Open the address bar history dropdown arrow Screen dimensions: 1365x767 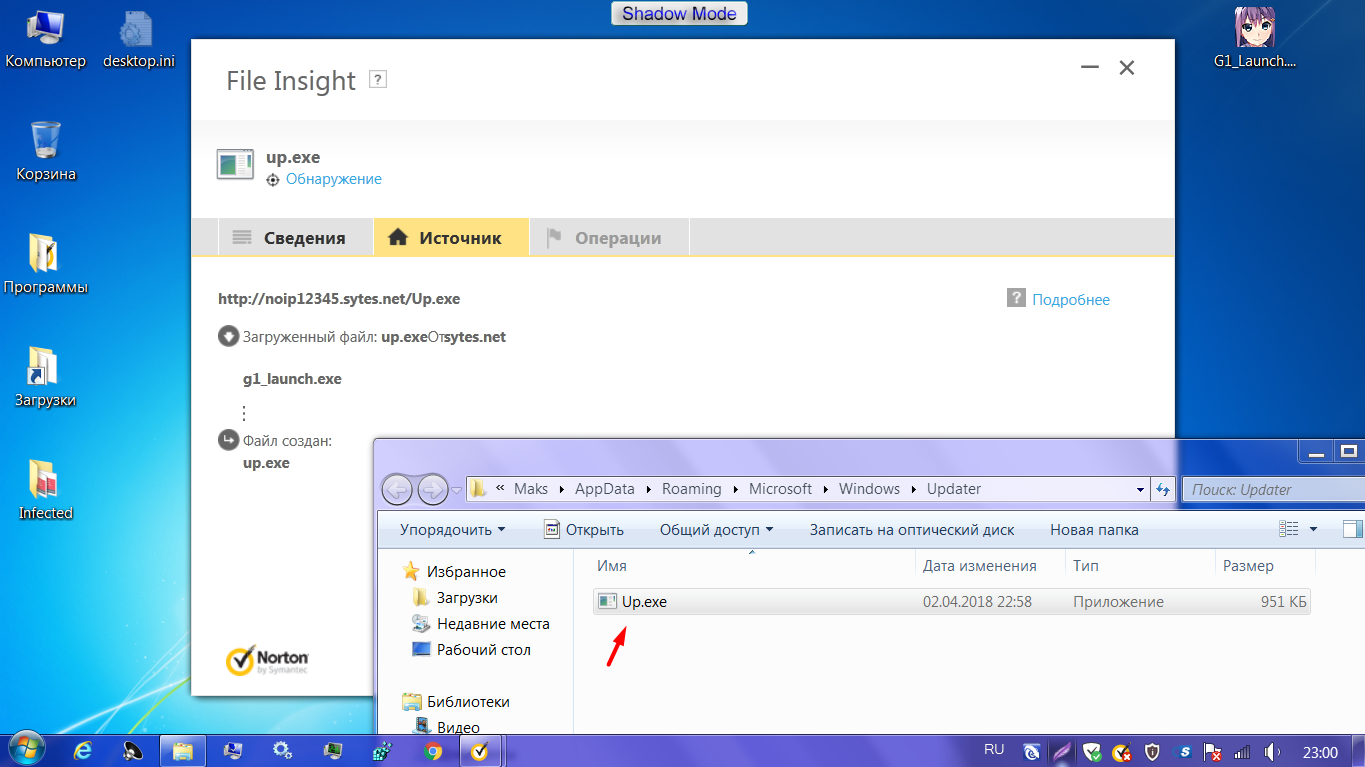(1141, 489)
